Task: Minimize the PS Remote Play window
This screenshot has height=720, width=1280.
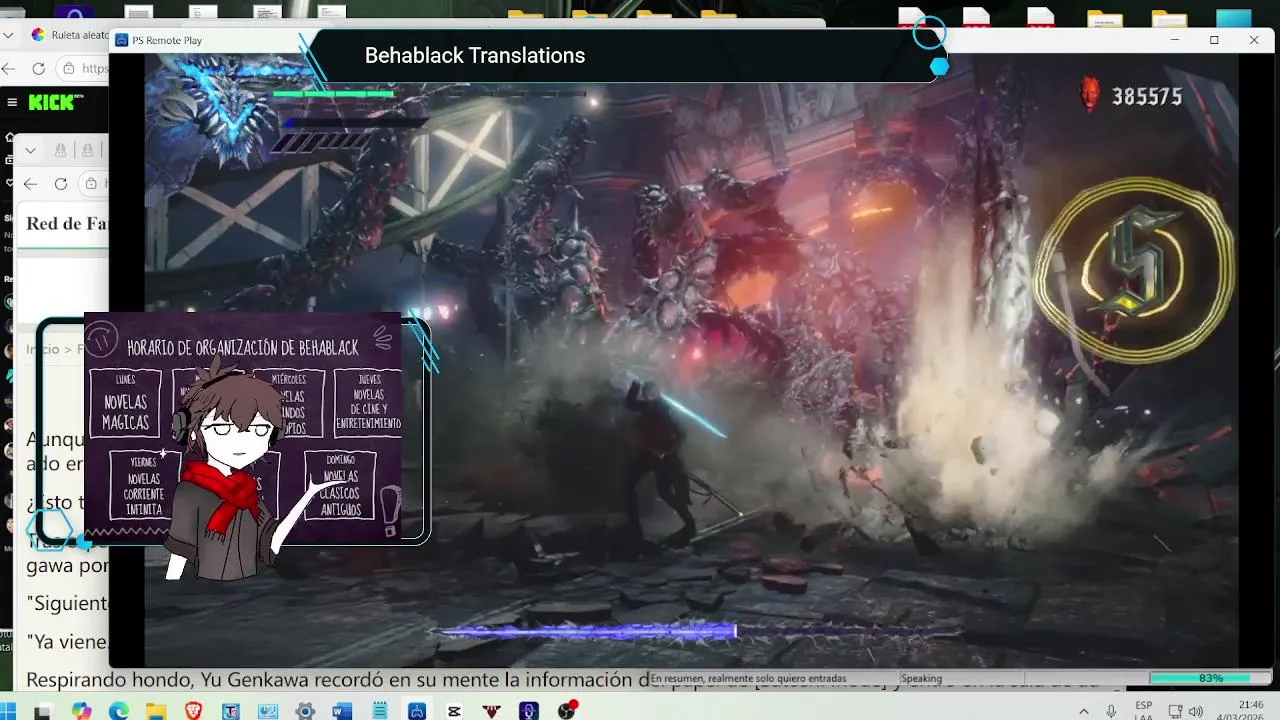Action: [x=1174, y=40]
